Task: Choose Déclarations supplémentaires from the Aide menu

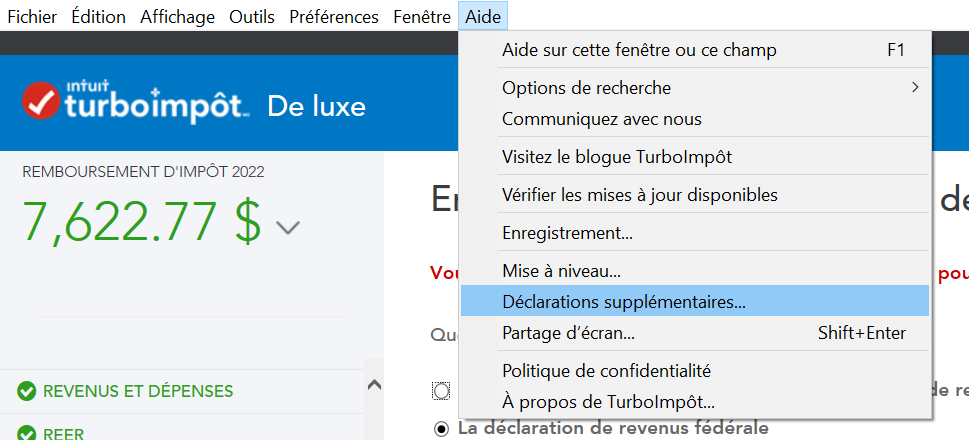Action: 624,301
